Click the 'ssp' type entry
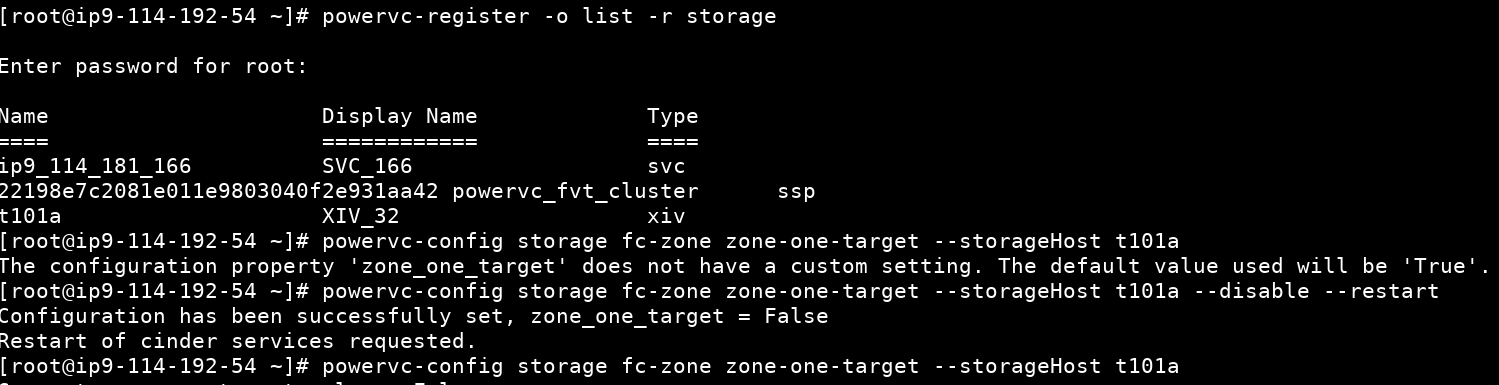1499x385 pixels. pyautogui.click(x=796, y=191)
